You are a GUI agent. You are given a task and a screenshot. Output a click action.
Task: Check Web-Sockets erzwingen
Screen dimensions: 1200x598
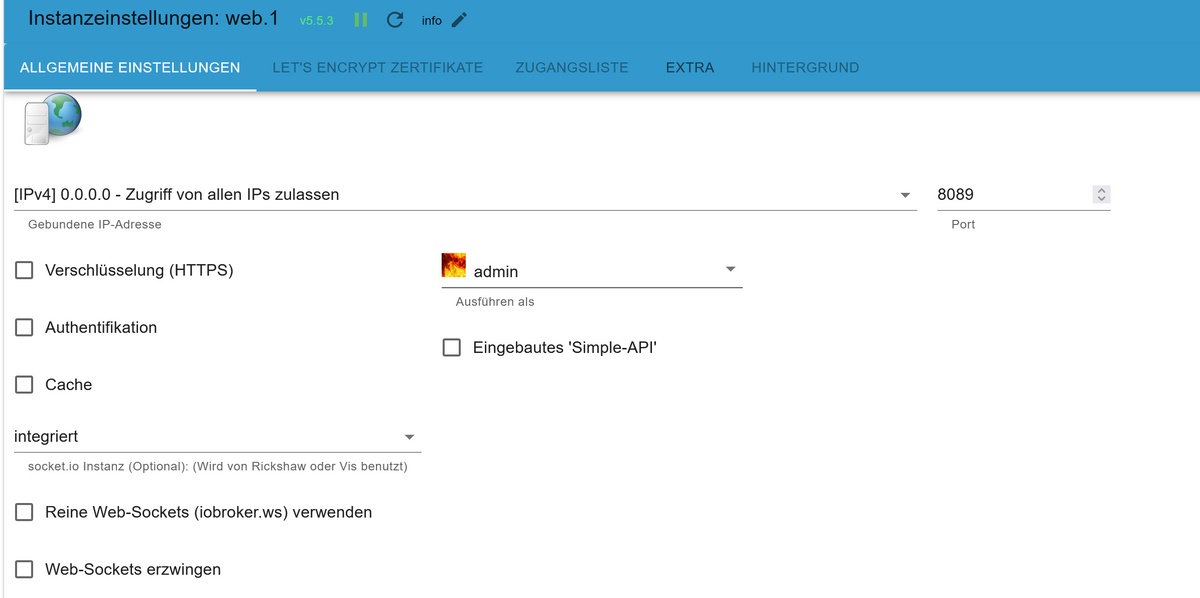[24, 569]
